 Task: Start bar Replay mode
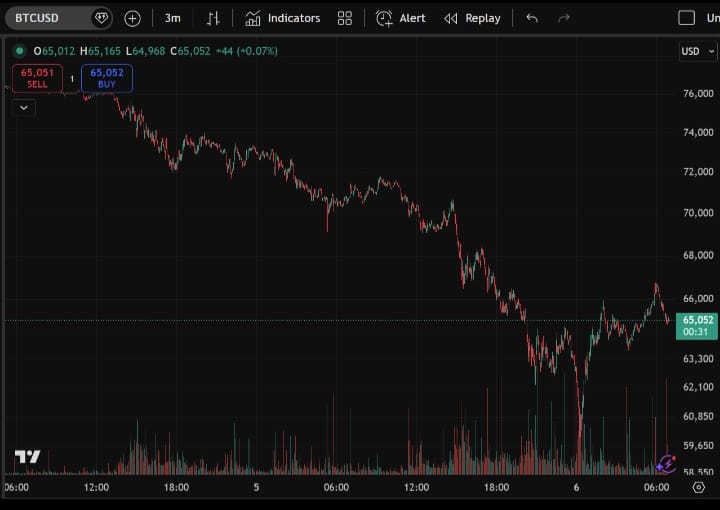point(472,18)
